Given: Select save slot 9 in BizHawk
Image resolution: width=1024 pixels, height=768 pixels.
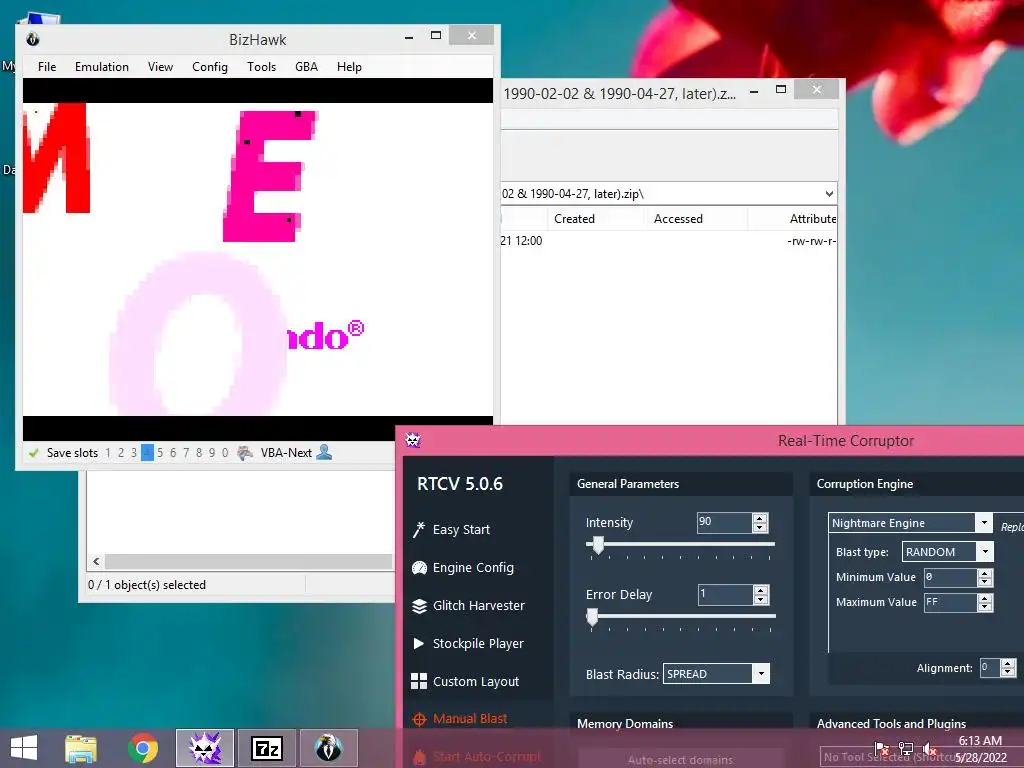Looking at the screenshot, I should (x=212, y=453).
